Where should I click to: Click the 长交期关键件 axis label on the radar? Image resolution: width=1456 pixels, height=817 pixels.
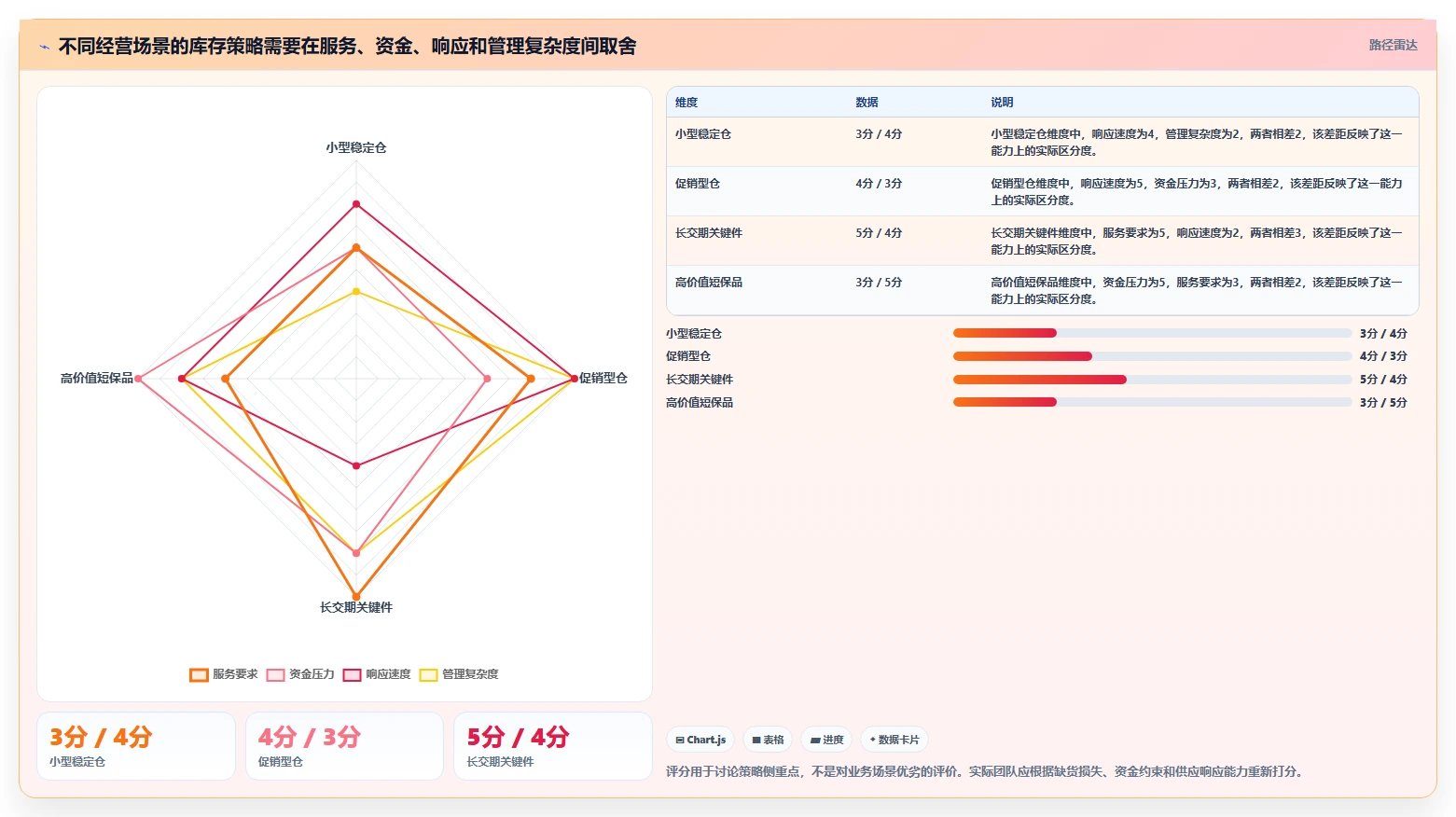(x=356, y=607)
